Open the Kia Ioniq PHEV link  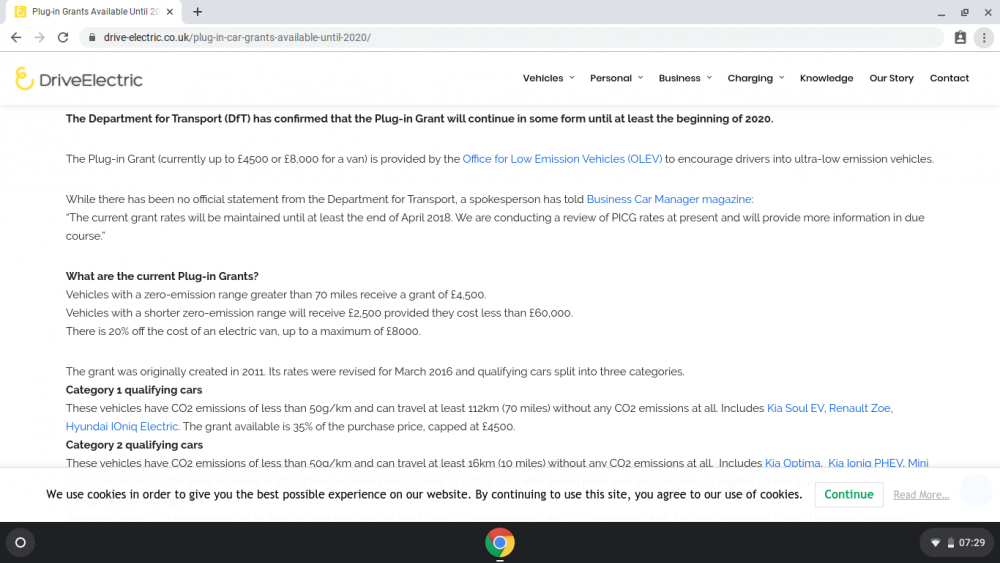point(865,464)
